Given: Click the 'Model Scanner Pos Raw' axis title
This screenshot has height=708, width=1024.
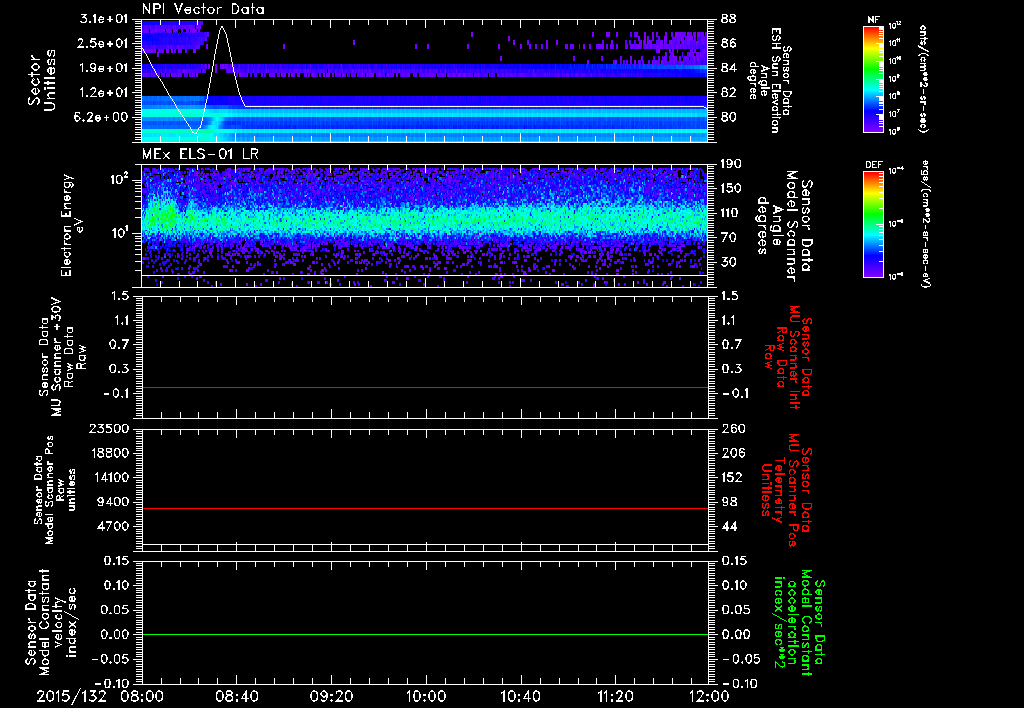Looking at the screenshot, I should pos(55,490).
